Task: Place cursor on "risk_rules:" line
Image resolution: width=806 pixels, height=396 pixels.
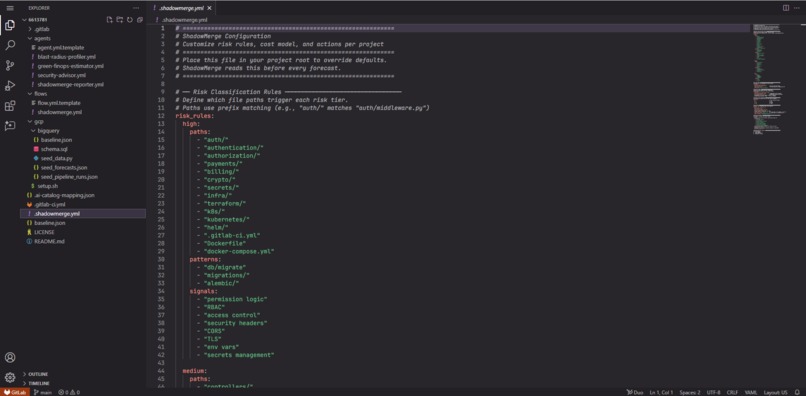Action: click(194, 116)
